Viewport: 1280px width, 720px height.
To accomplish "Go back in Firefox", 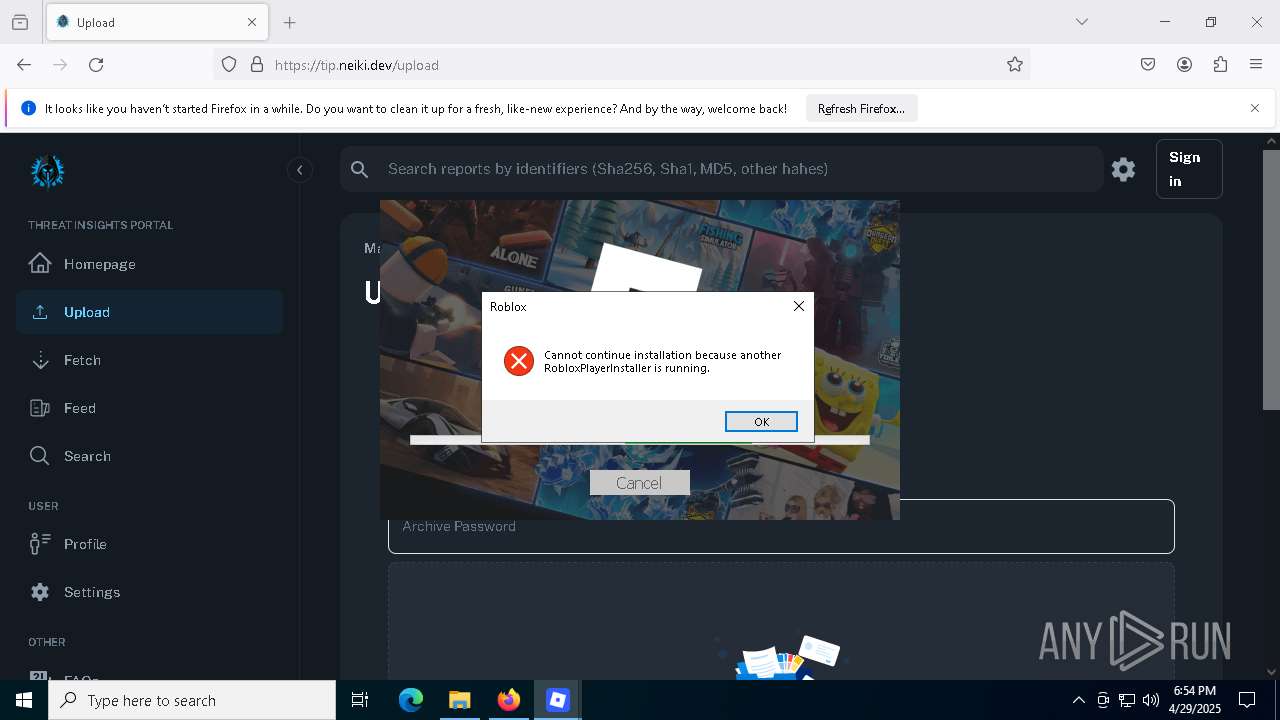I will (24, 64).
